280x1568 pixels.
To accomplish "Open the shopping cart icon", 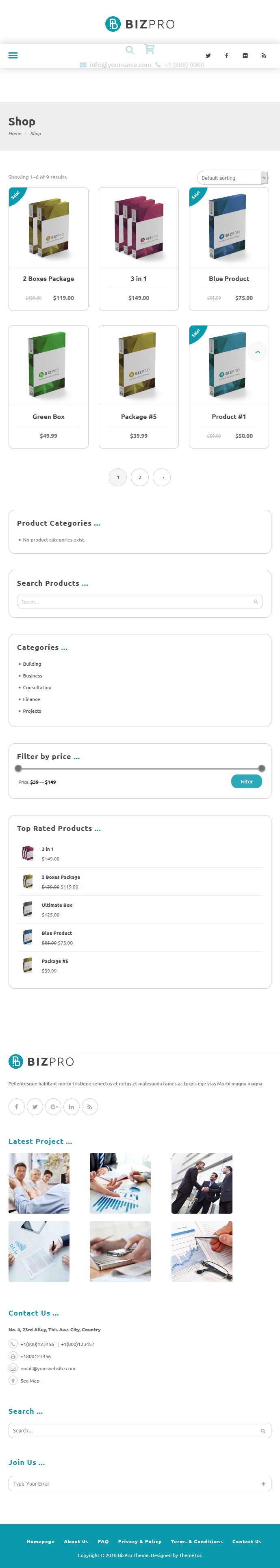I will point(150,49).
